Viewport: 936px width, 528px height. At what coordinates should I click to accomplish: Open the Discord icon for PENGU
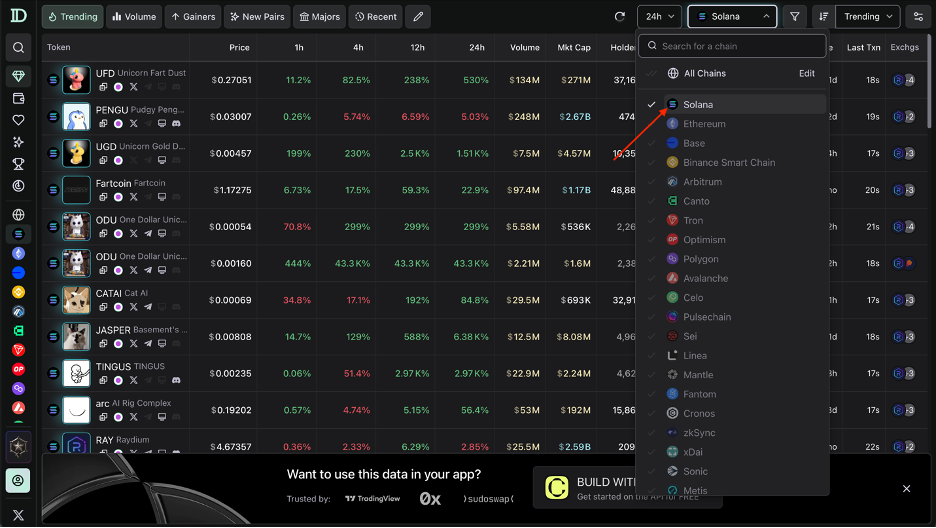[x=176, y=123]
